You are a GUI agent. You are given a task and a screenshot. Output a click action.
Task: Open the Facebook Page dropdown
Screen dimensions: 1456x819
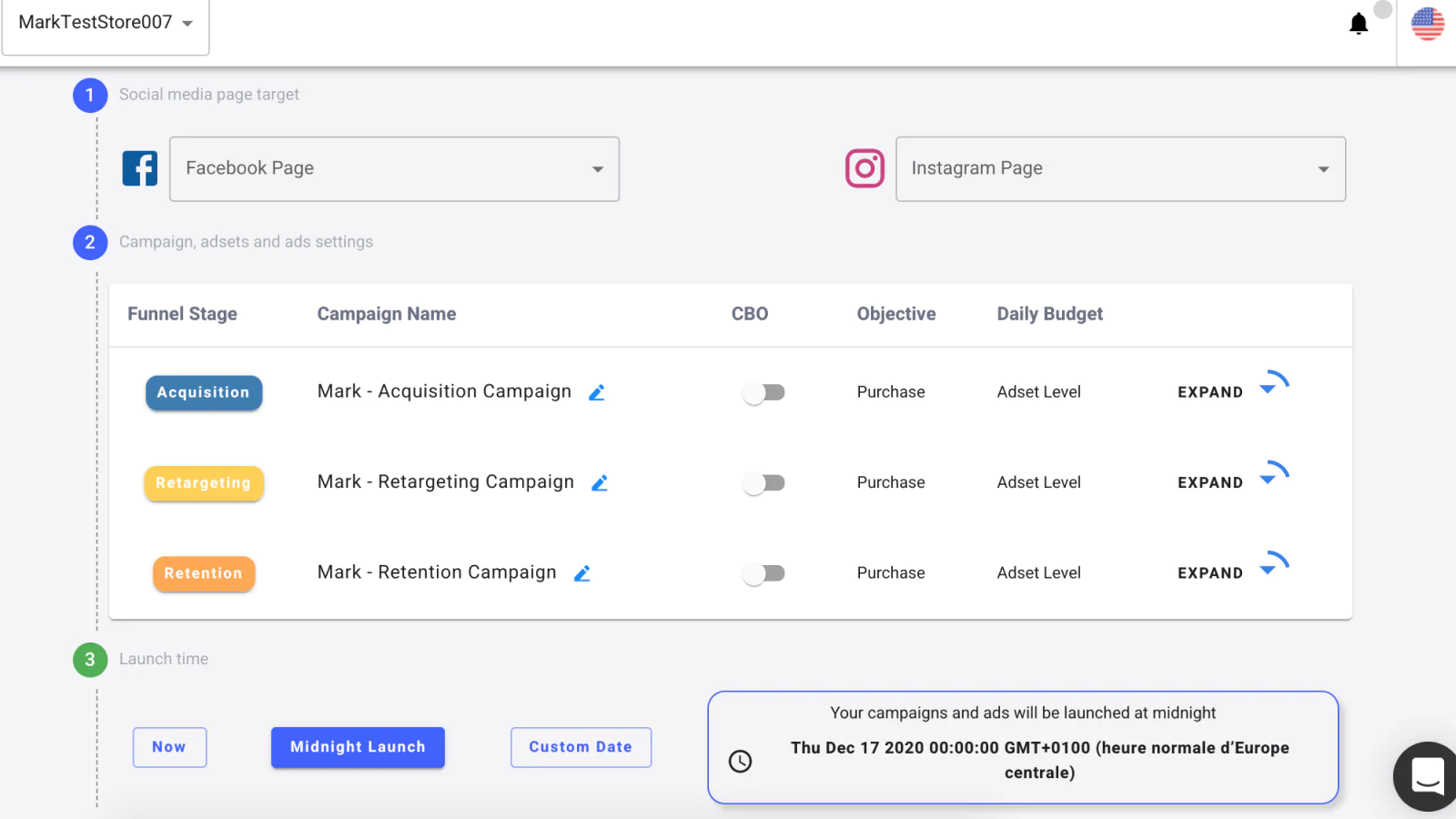(x=394, y=169)
